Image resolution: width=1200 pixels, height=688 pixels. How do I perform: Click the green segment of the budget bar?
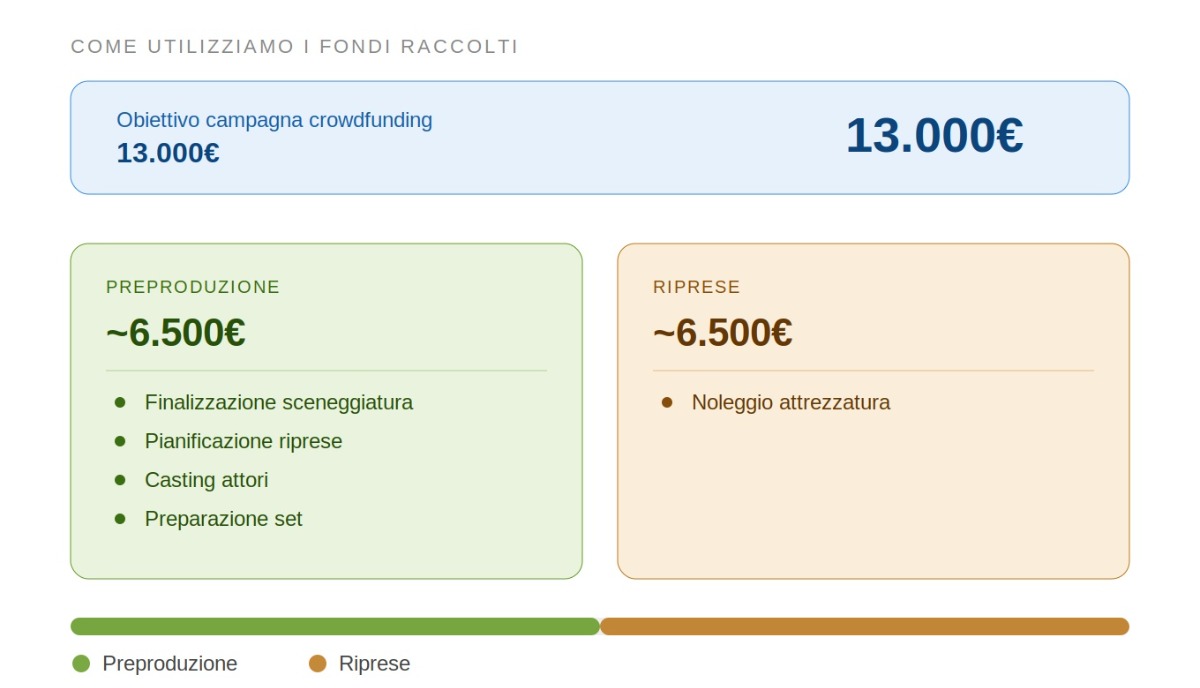[x=334, y=627]
